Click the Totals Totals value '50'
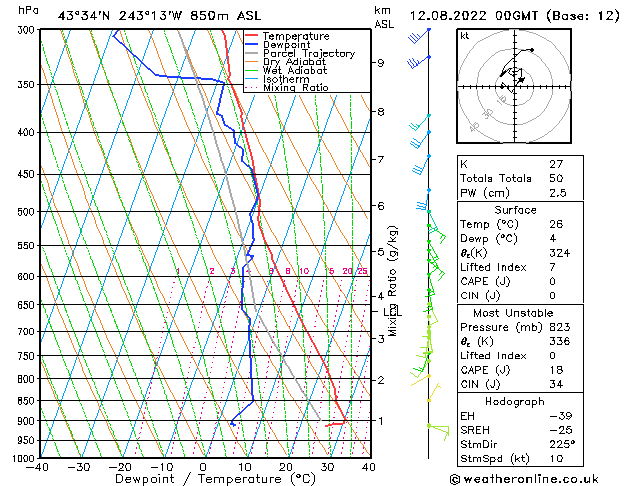Screen dimensions: 629x486 556,178
